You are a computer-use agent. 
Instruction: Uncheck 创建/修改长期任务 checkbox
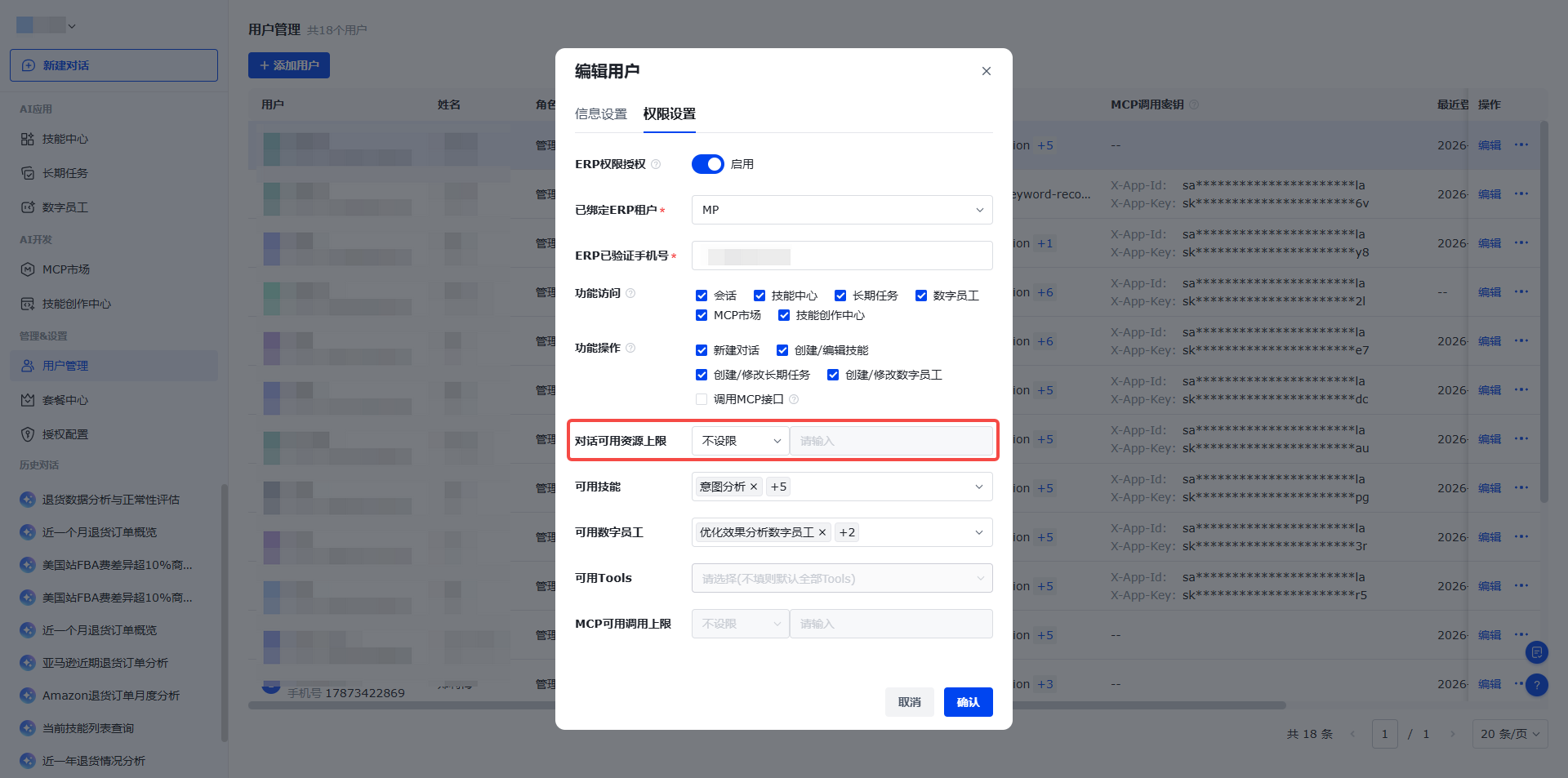pos(702,376)
